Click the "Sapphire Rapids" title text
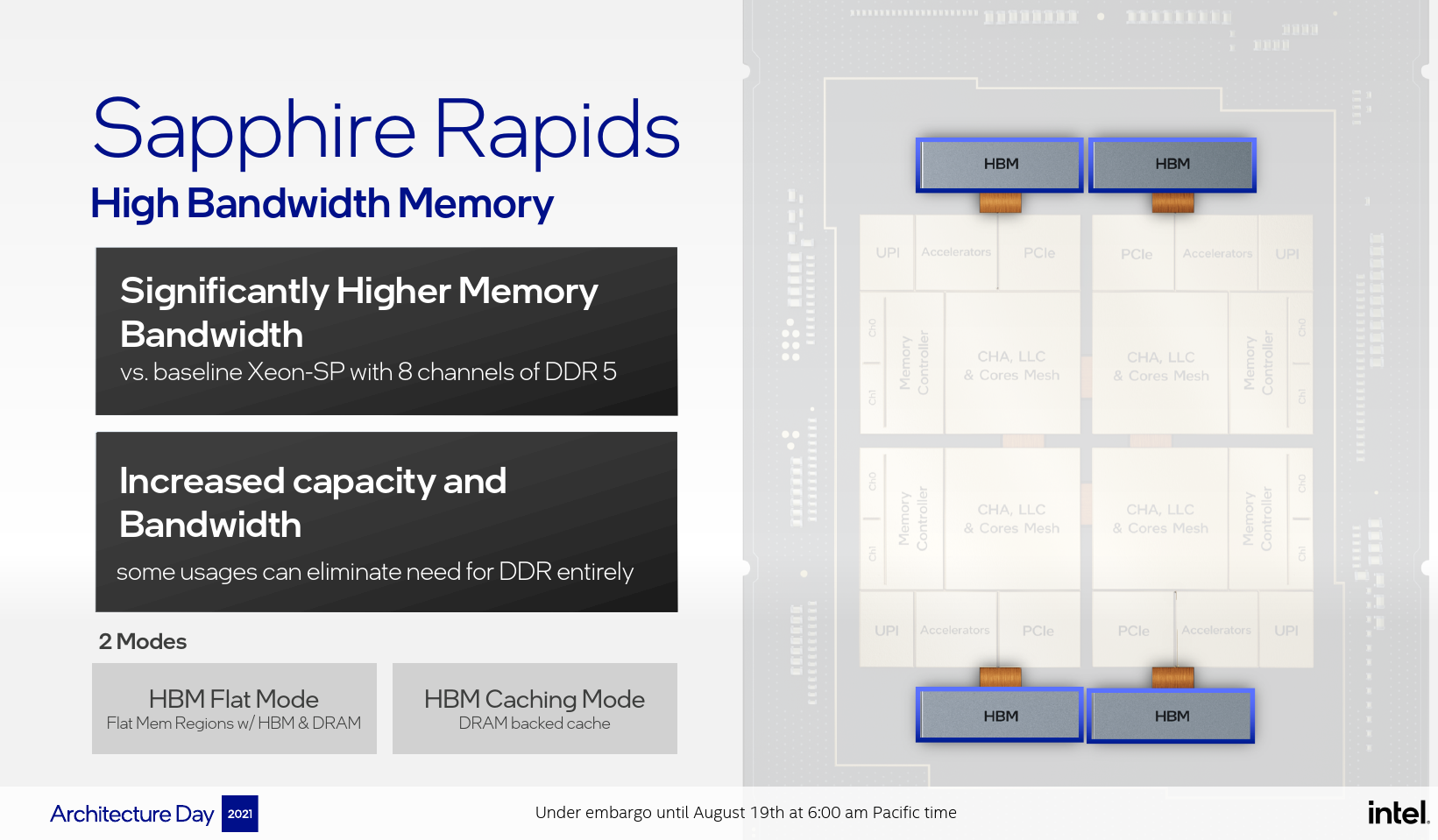 click(386, 131)
